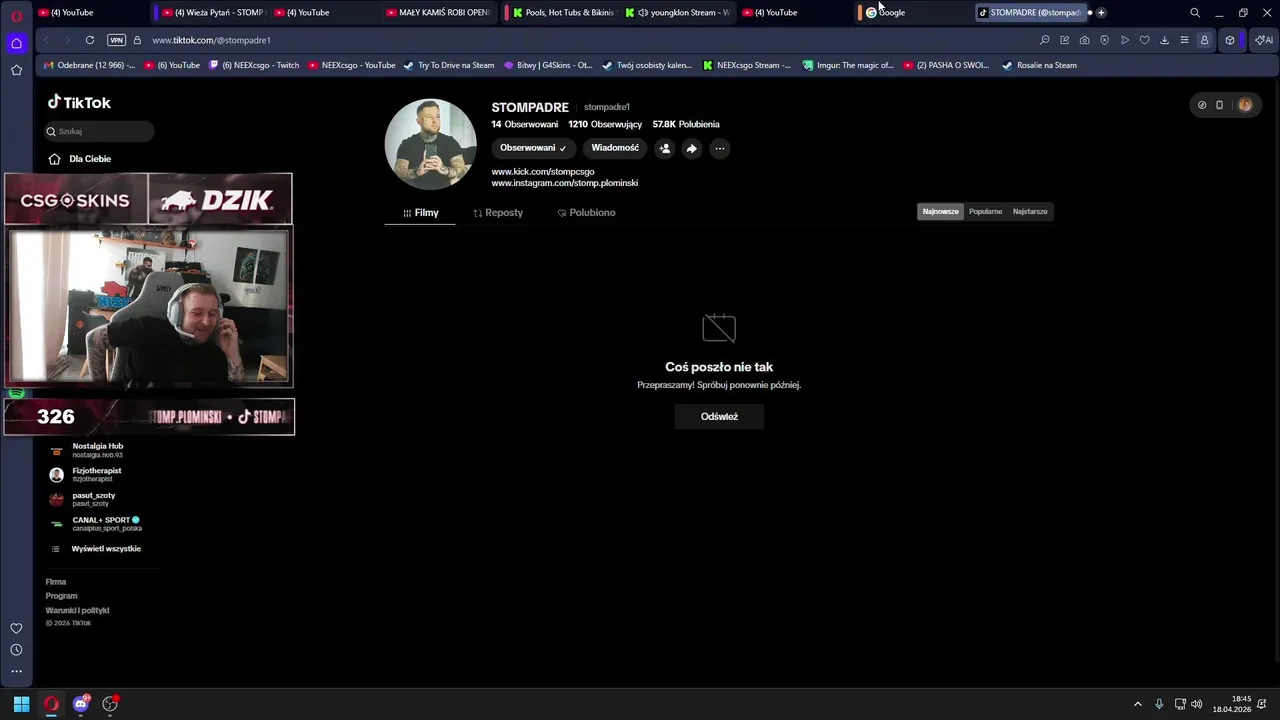Screen dimensions: 1280x720
Task: Toggle the VPN badge in the address bar
Action: tap(116, 40)
